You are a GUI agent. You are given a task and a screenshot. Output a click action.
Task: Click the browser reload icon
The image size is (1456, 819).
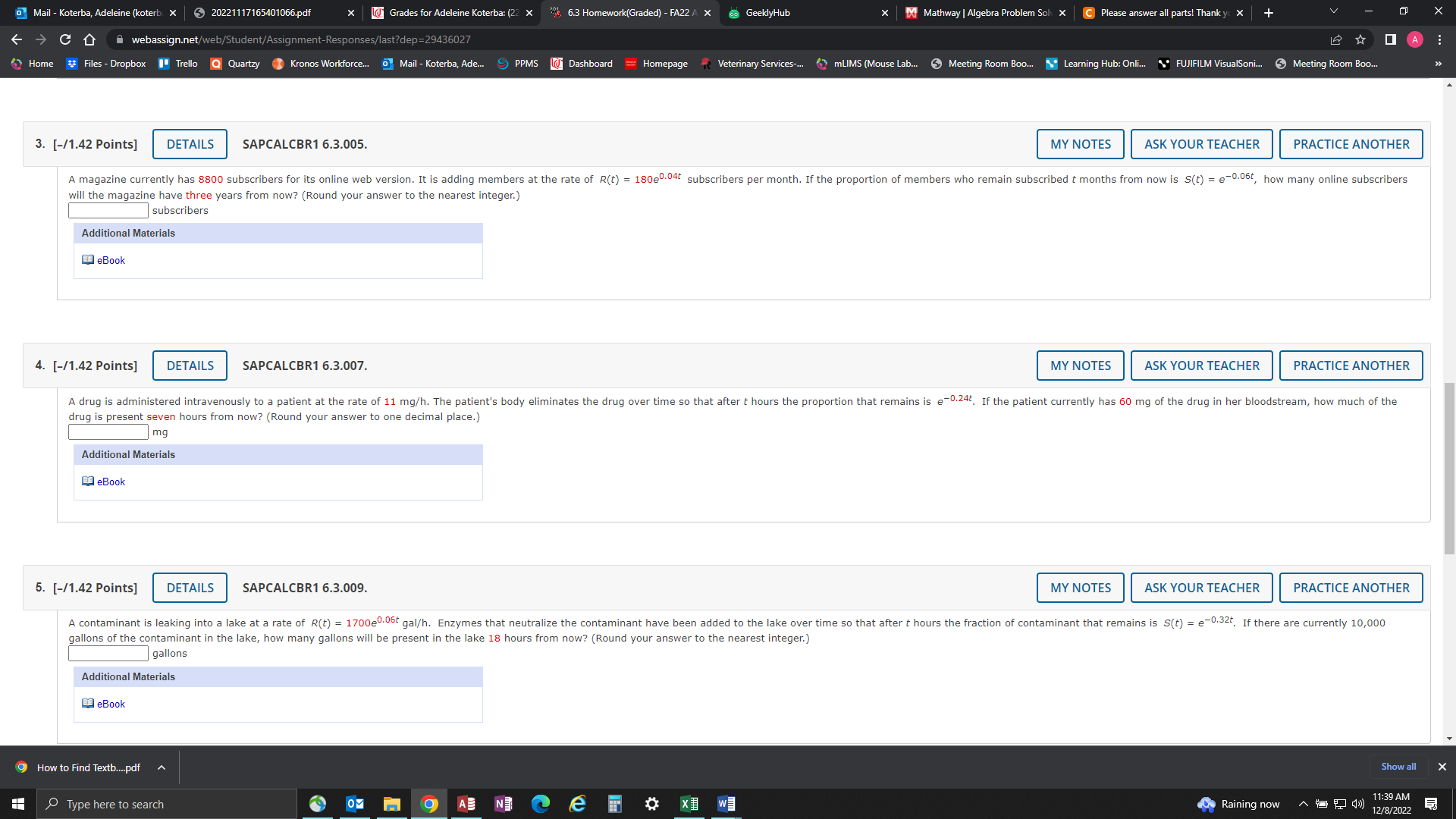coord(65,39)
